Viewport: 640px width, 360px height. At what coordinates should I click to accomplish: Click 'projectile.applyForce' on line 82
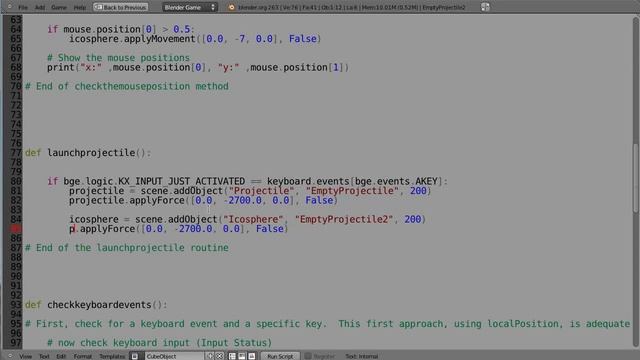pyautogui.click(x=127, y=200)
